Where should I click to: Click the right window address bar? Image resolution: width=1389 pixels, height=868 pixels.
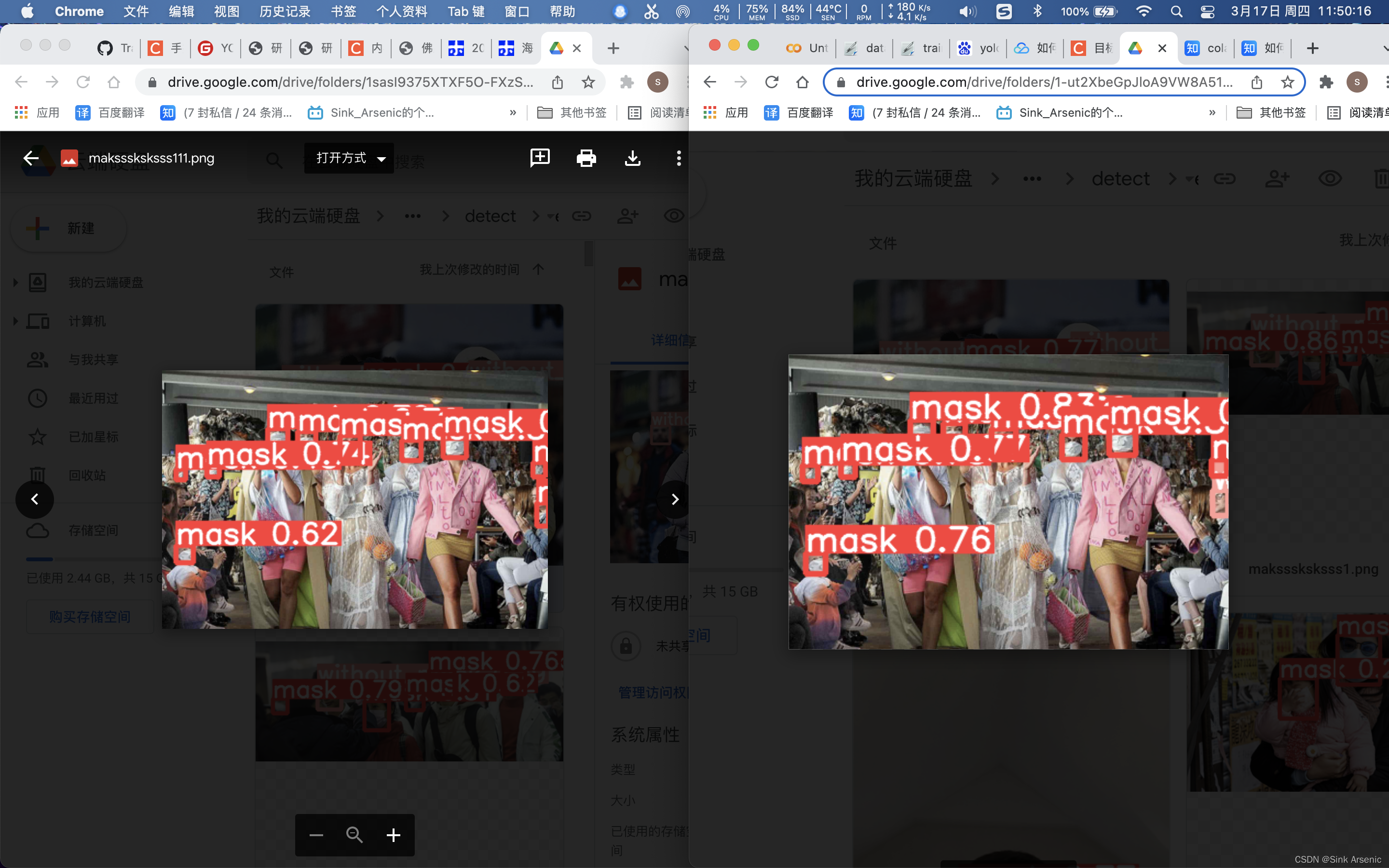coord(1045,82)
